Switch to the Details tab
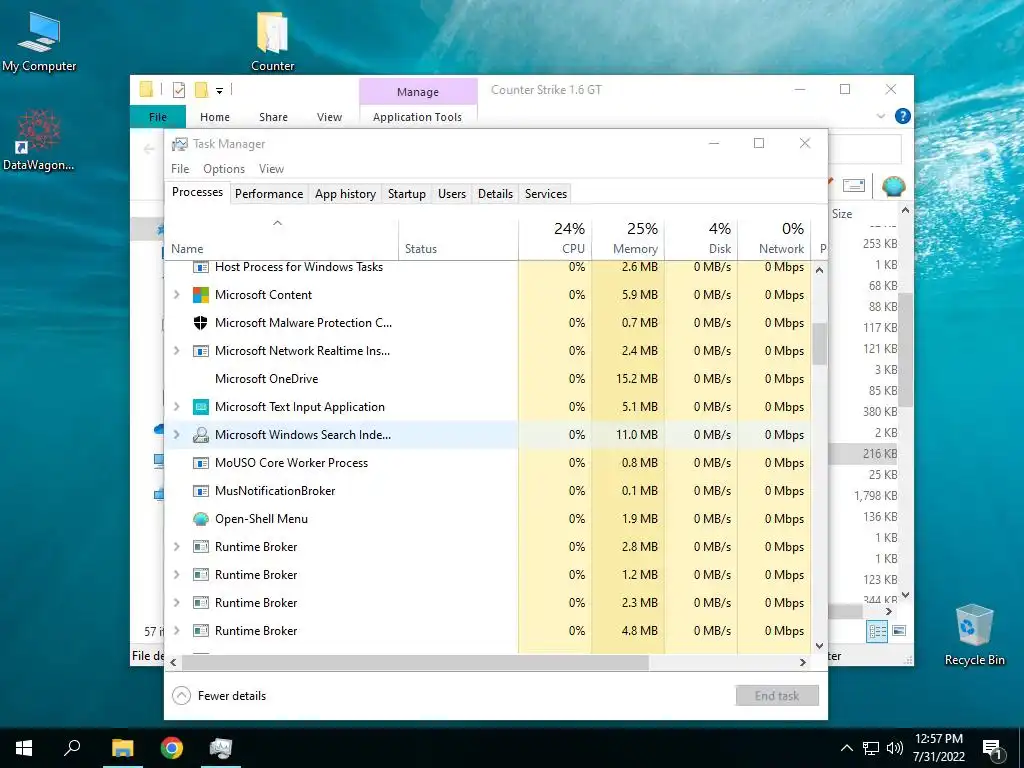The width and height of the screenshot is (1024, 768). tap(495, 194)
